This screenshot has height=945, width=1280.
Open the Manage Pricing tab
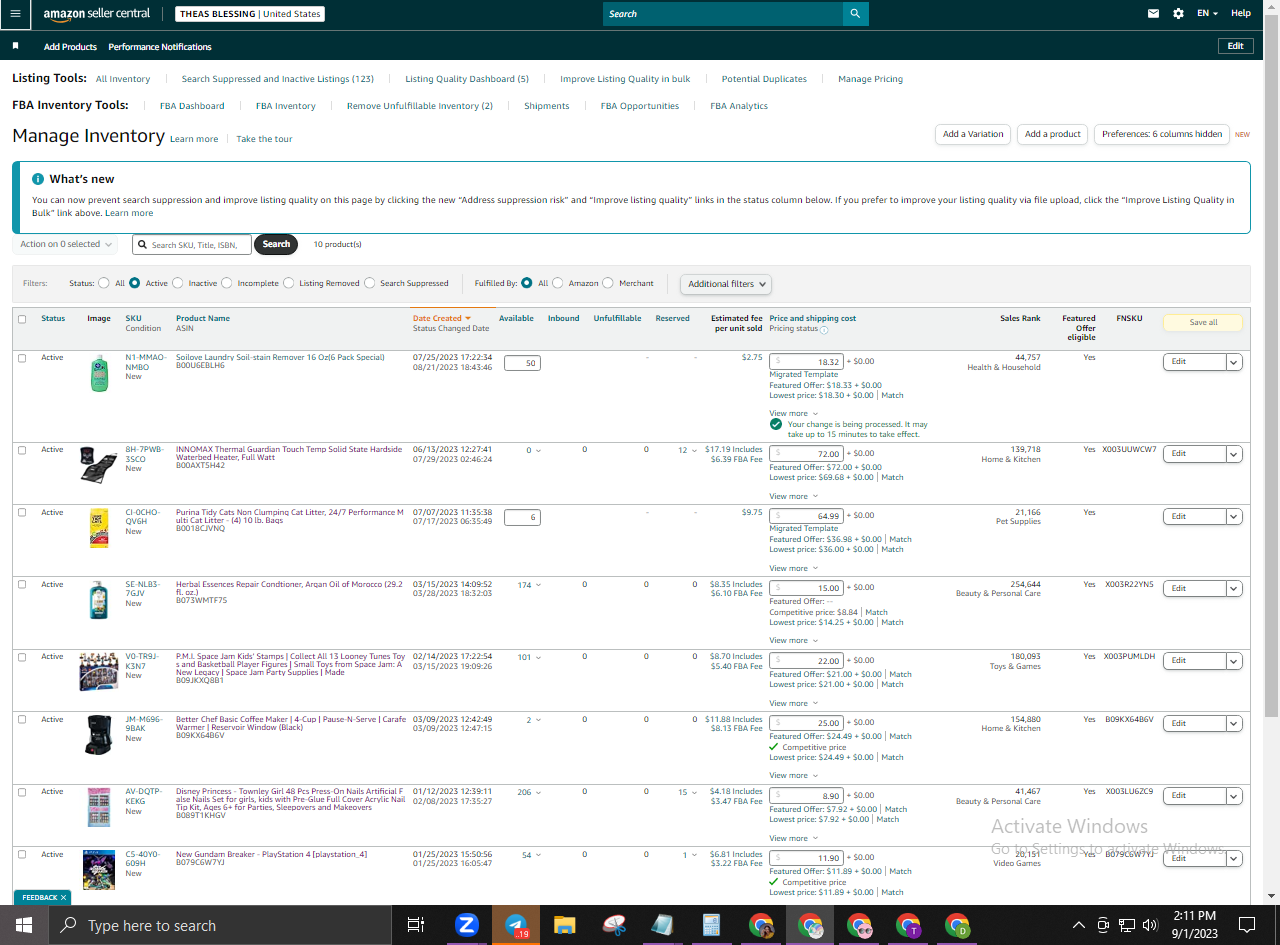pos(870,79)
